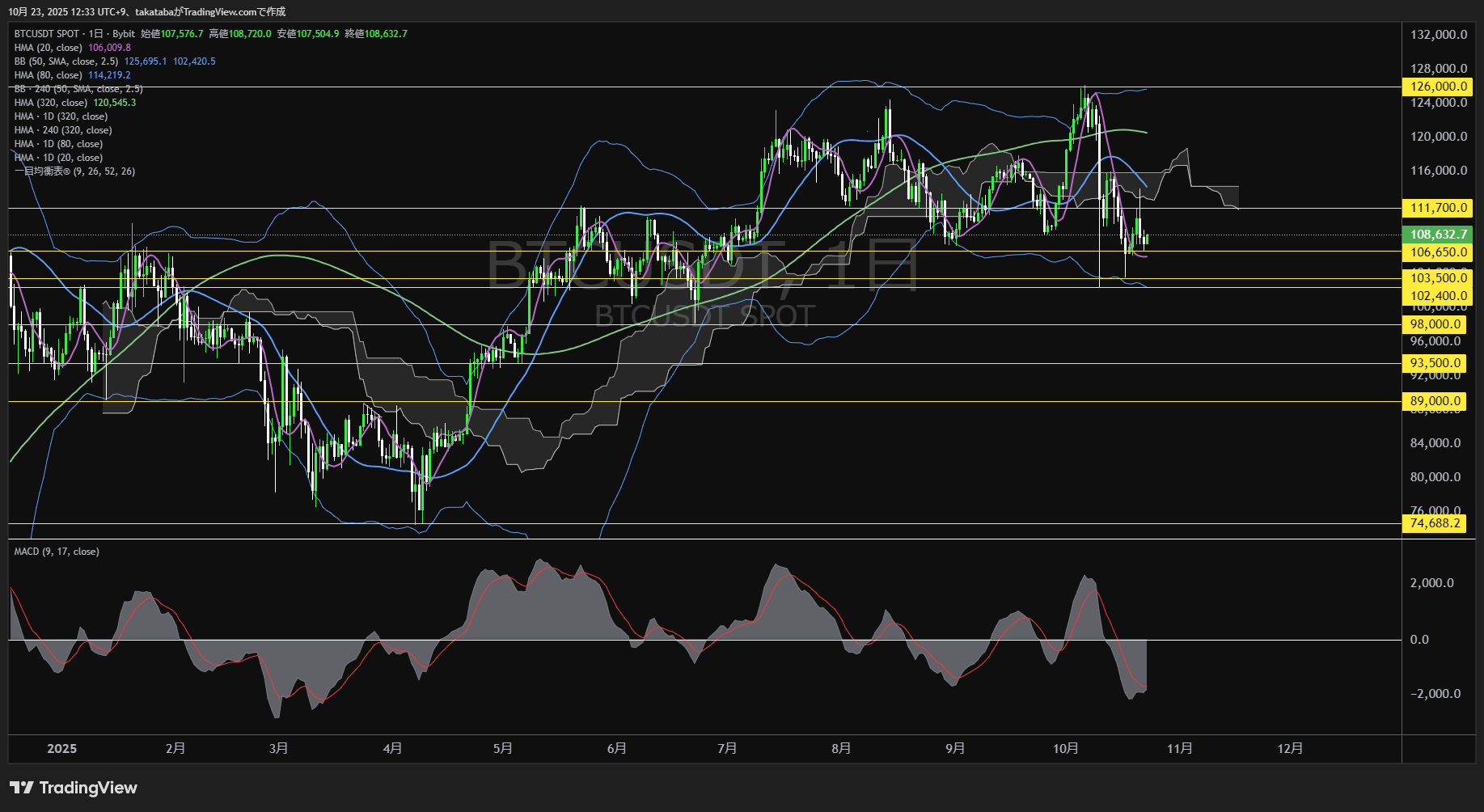Click the TradingView logo icon
Viewport: 1484px width, 812px height.
click(x=22, y=788)
